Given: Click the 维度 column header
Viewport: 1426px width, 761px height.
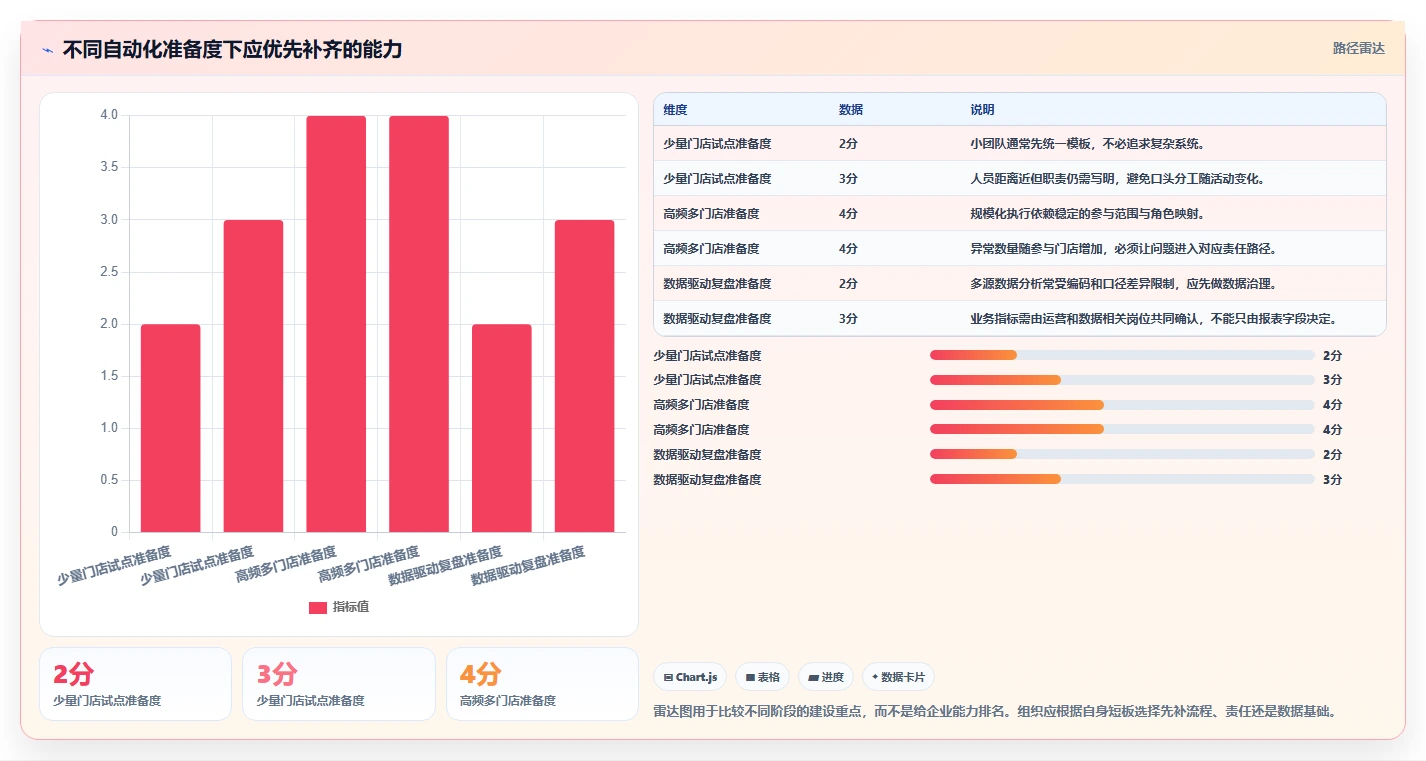Looking at the screenshot, I should click(675, 110).
